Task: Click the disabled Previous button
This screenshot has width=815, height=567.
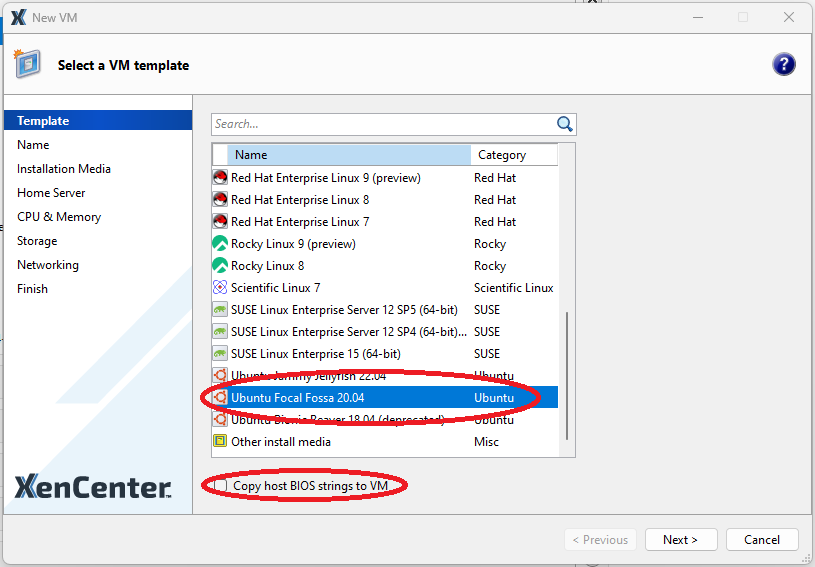Action: click(600, 539)
